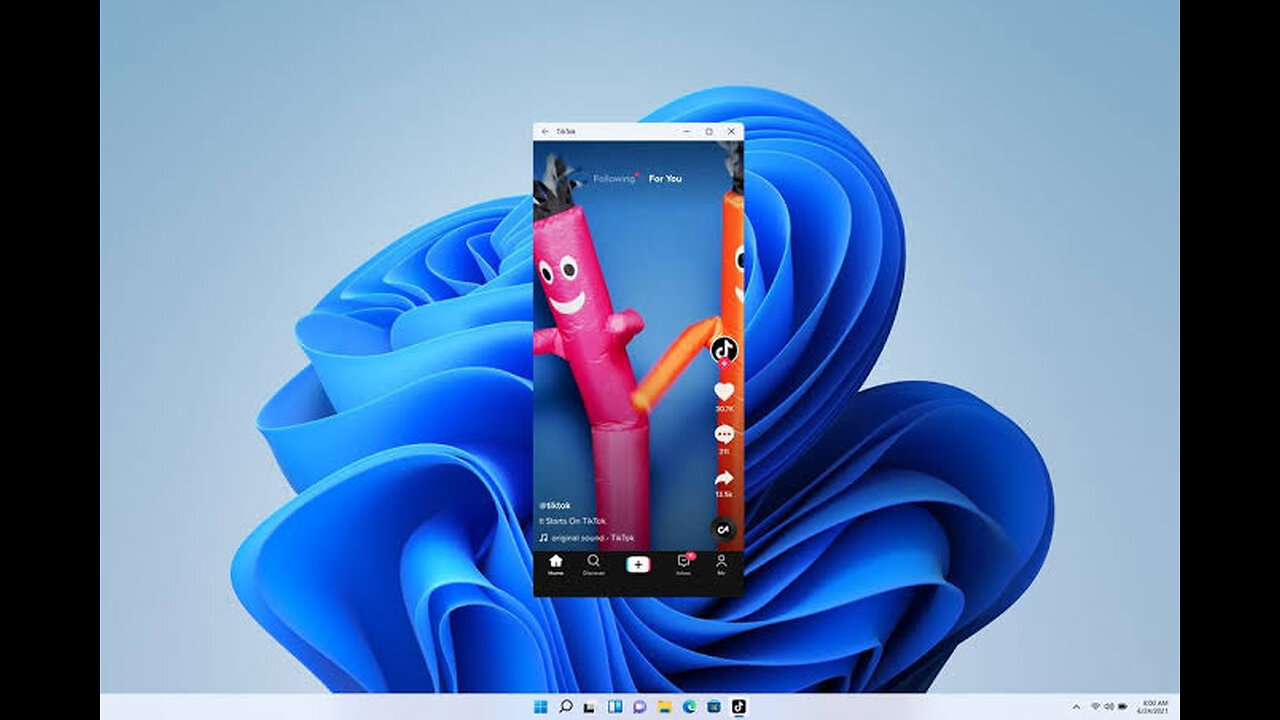This screenshot has width=1280, height=720.
Task: Go back using TikTok window's back arrow
Action: tap(544, 131)
